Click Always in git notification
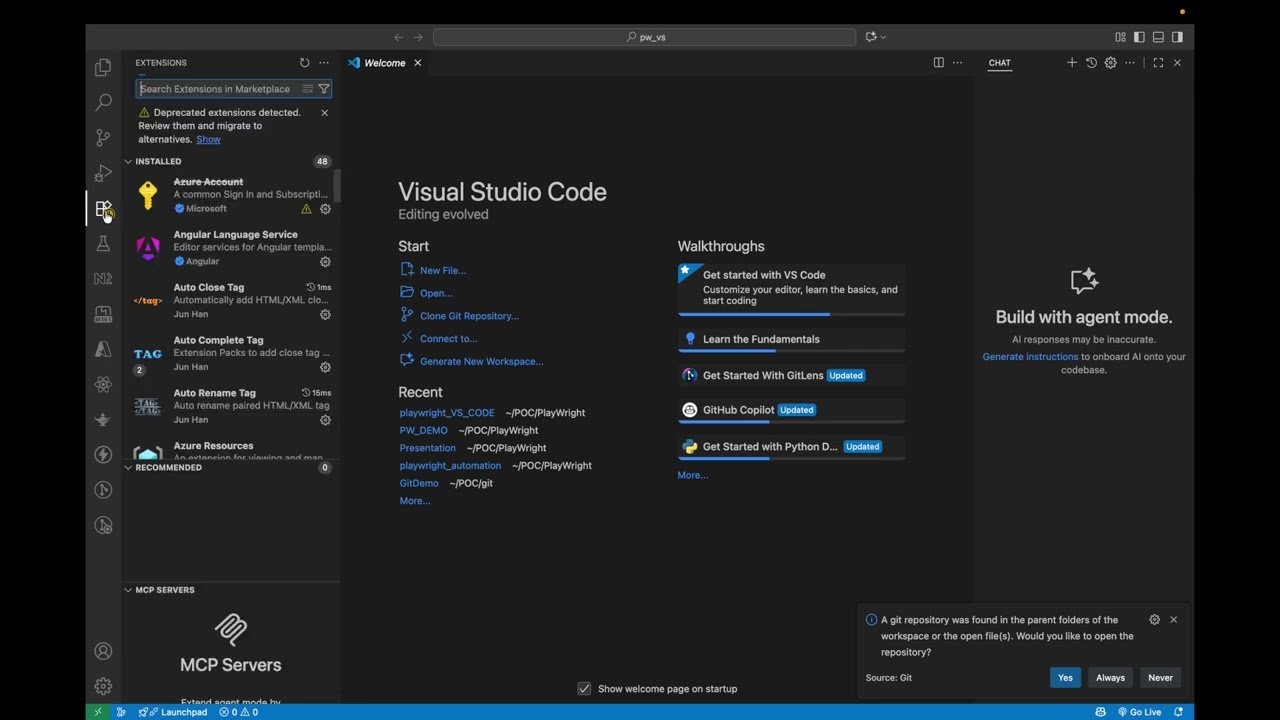The height and width of the screenshot is (720, 1280). 1110,678
